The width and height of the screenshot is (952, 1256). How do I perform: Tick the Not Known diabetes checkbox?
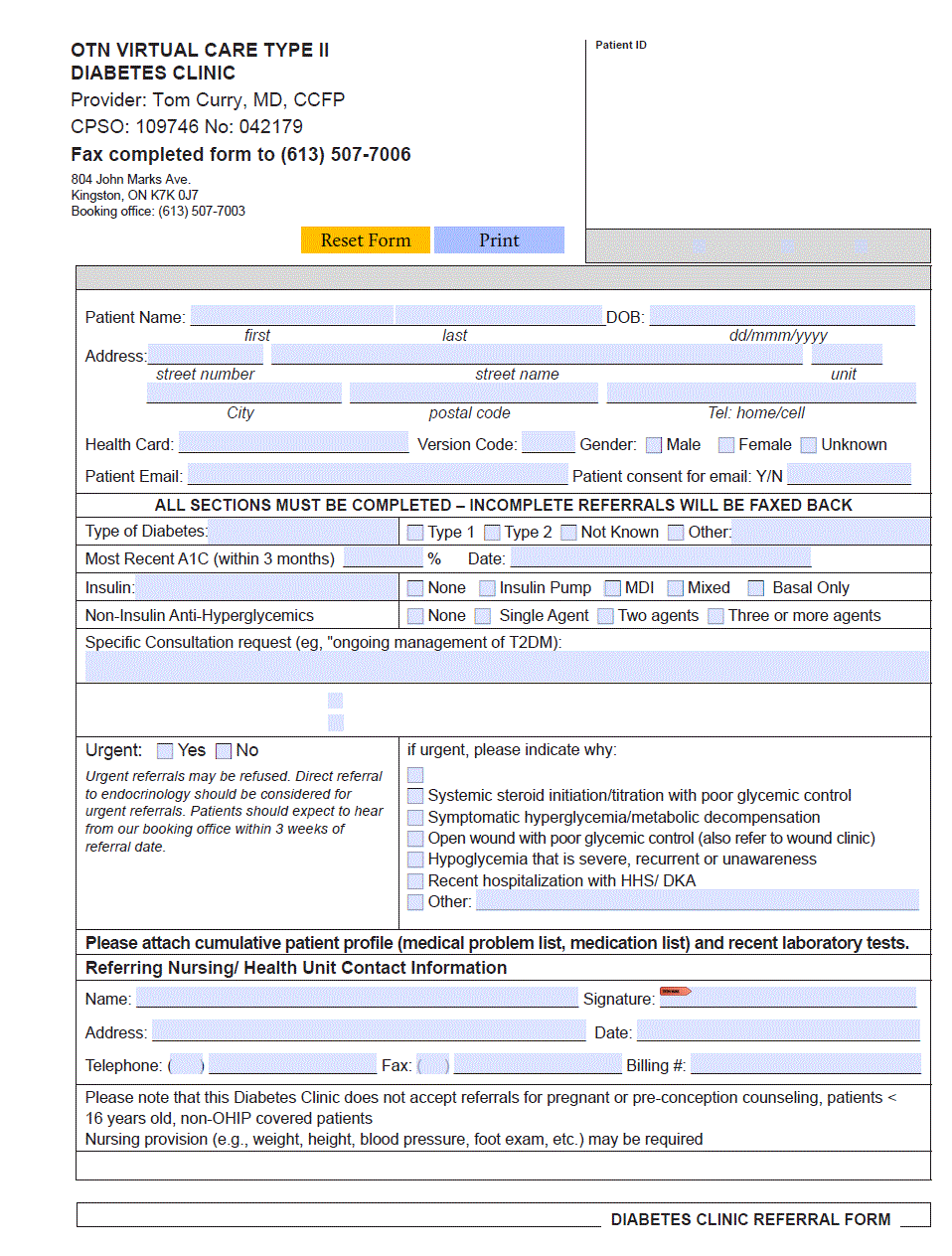tap(568, 533)
